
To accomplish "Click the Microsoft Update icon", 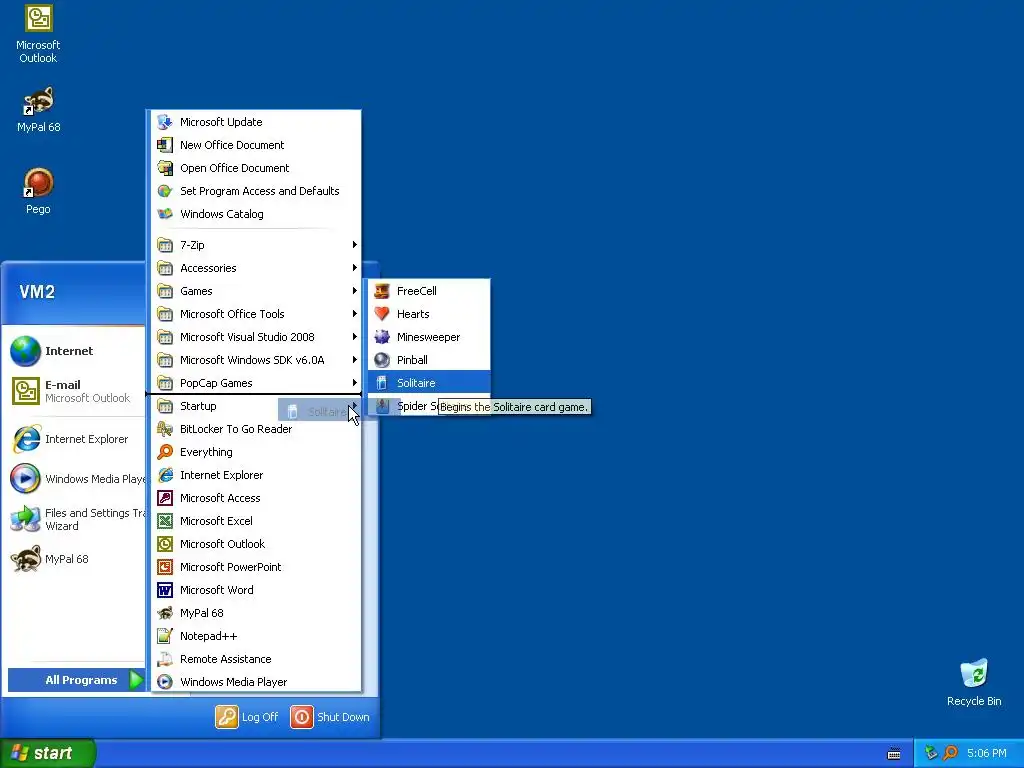I will click(165, 122).
